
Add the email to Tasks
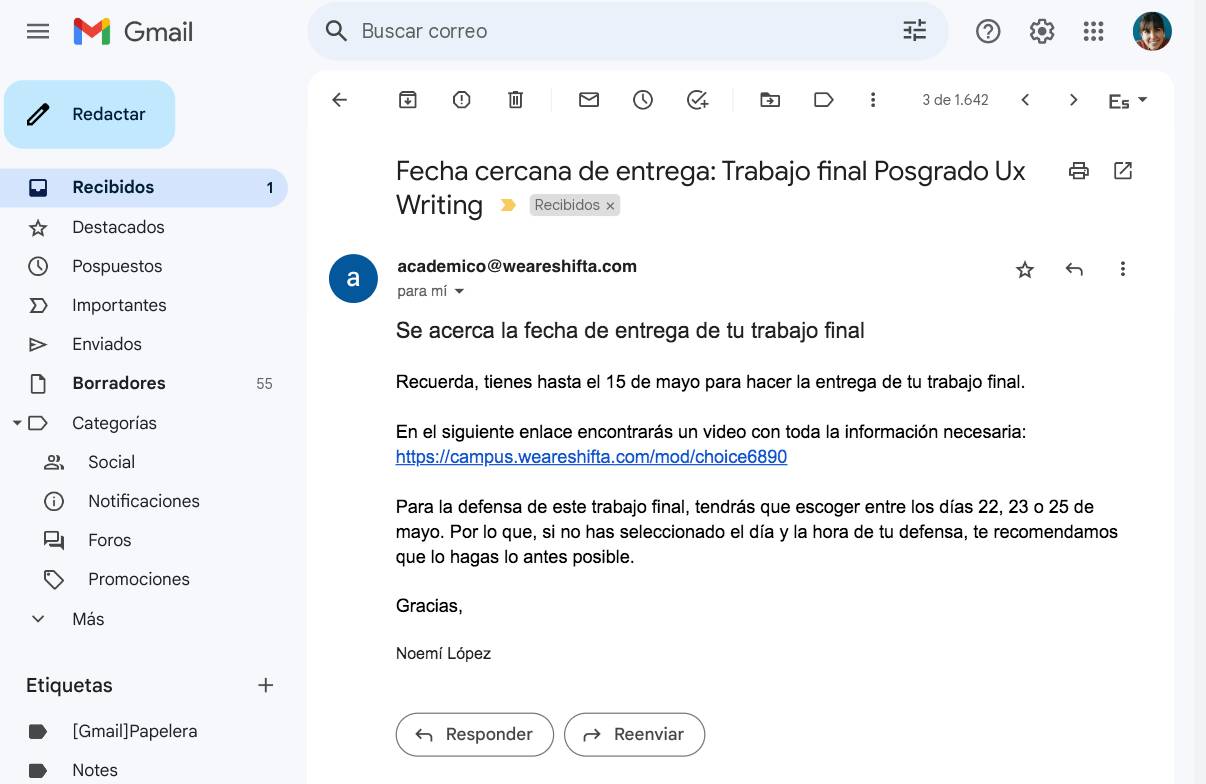point(697,99)
